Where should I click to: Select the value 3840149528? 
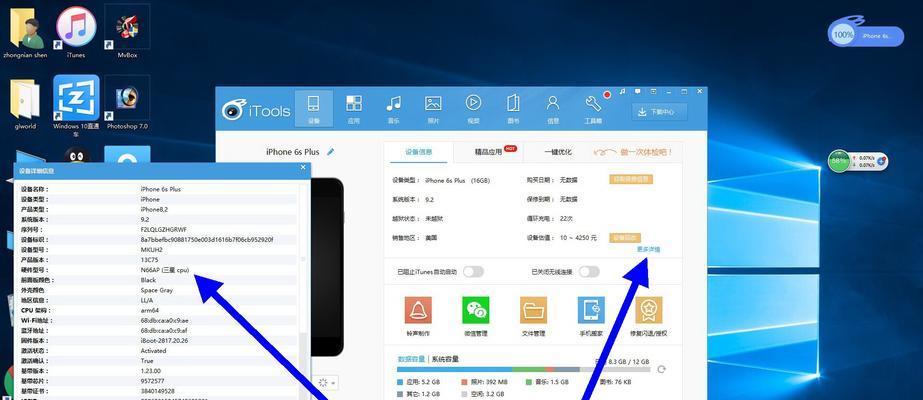click(158, 391)
